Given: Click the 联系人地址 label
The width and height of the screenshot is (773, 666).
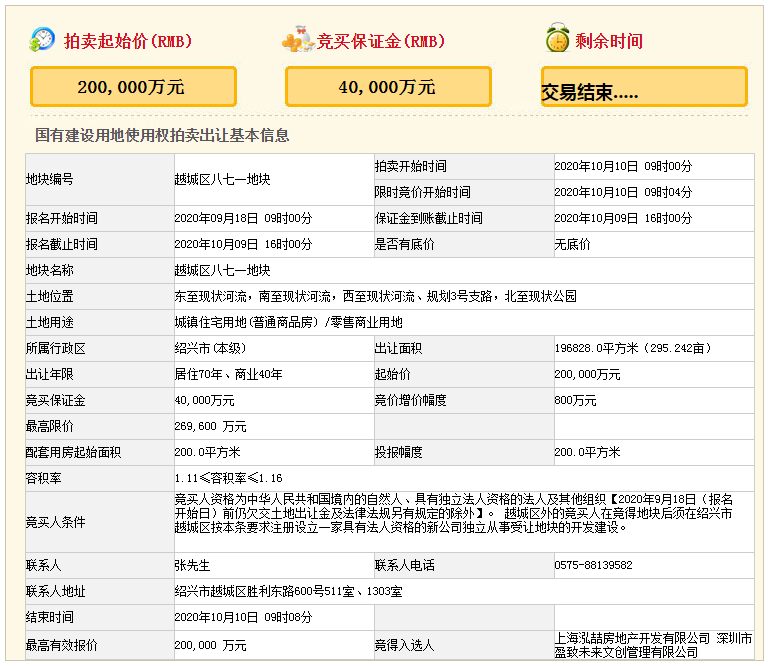Looking at the screenshot, I should tap(56, 592).
